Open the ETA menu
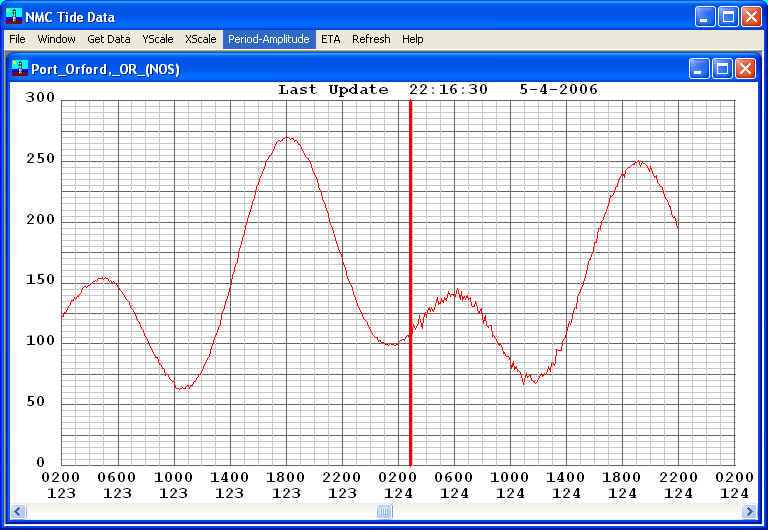Image resolution: width=768 pixels, height=530 pixels. [331, 39]
